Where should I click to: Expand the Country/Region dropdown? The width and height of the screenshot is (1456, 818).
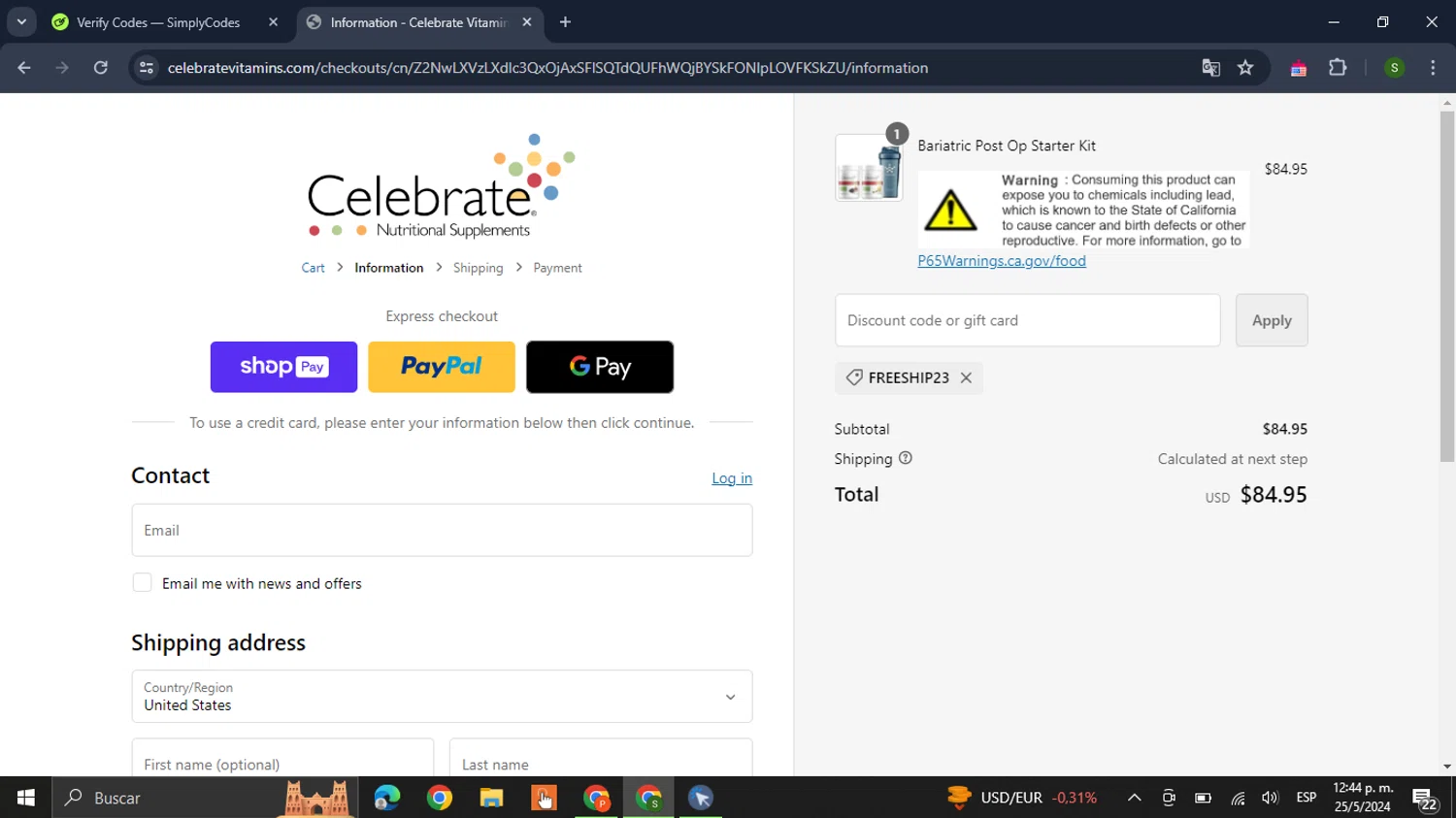[x=442, y=697]
